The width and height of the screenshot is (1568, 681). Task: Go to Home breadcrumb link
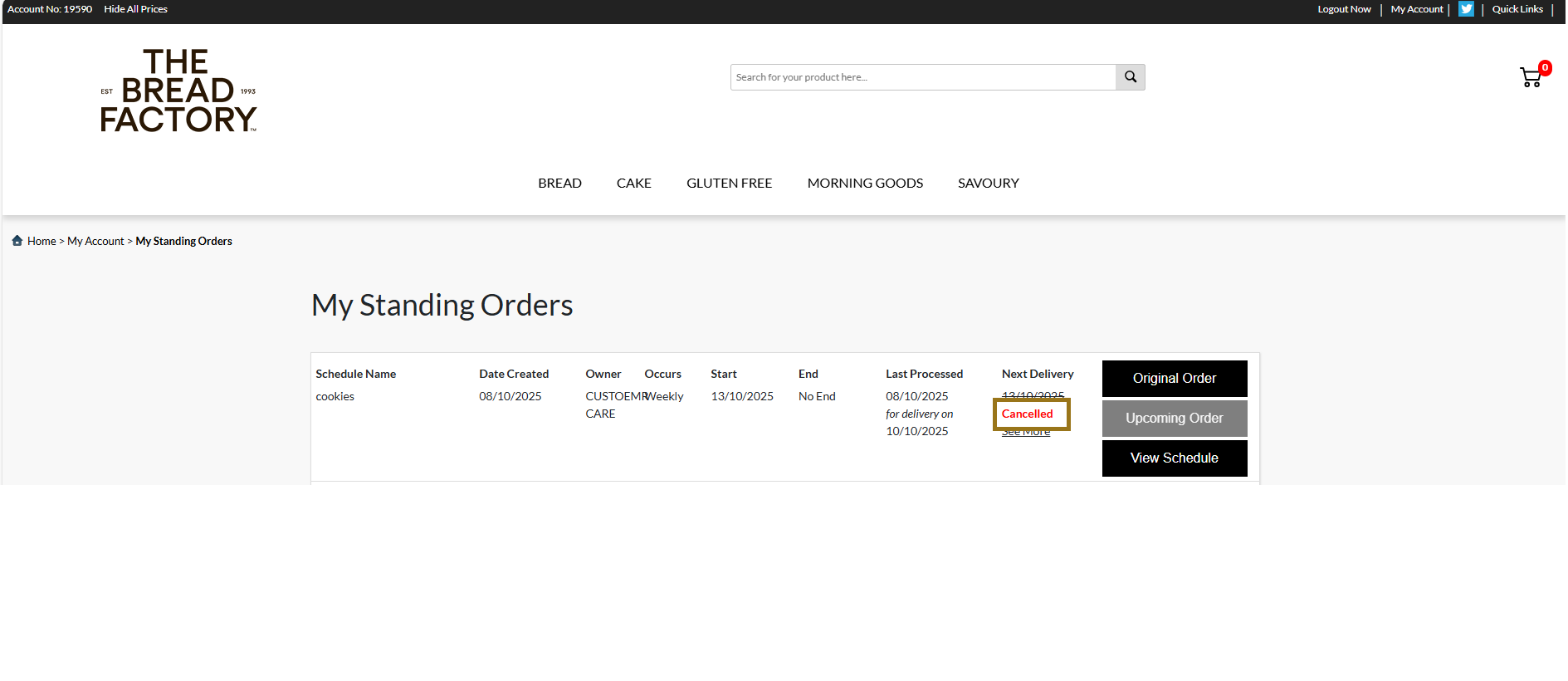coord(42,241)
